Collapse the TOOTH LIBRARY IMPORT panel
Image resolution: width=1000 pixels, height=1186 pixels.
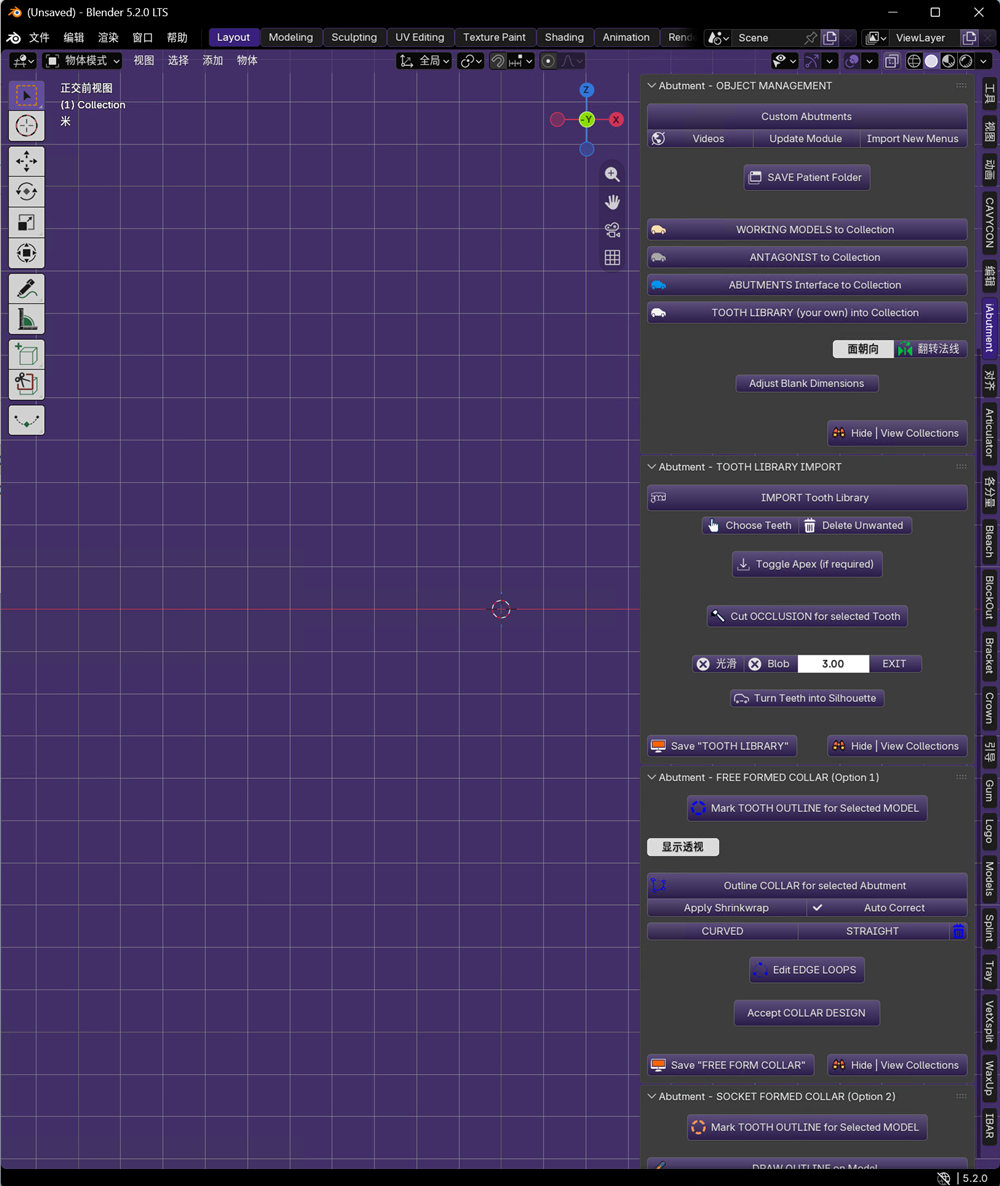[651, 467]
